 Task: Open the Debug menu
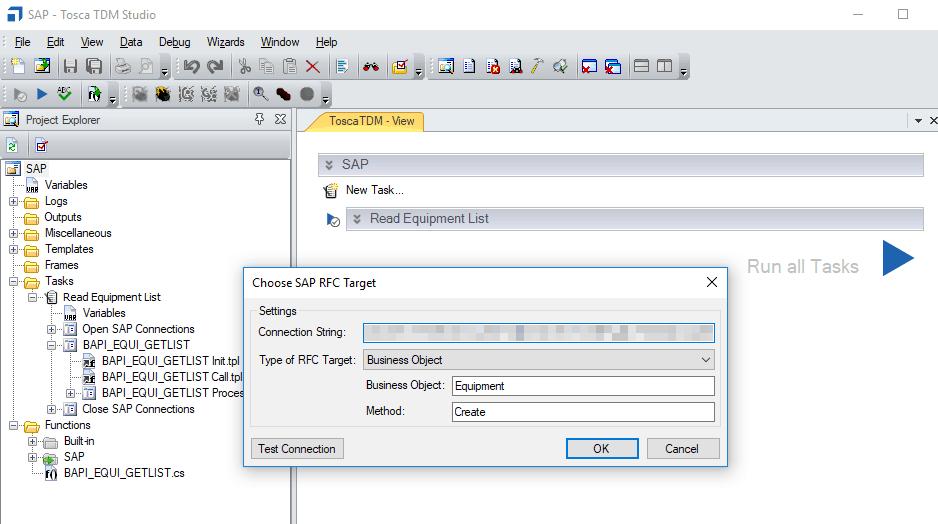coord(174,42)
